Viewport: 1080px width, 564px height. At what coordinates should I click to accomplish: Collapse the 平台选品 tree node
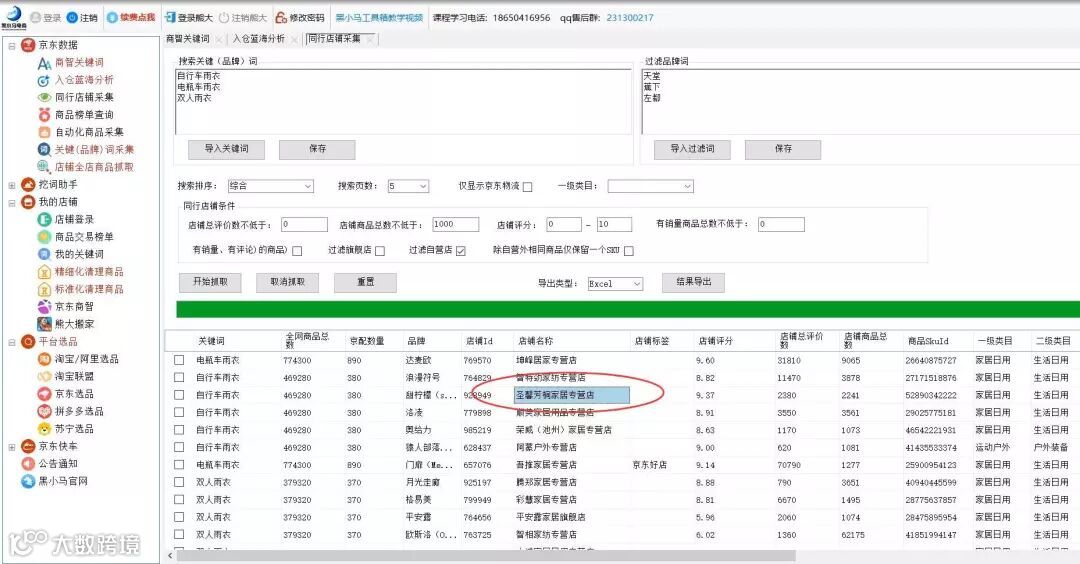pyautogui.click(x=12, y=342)
